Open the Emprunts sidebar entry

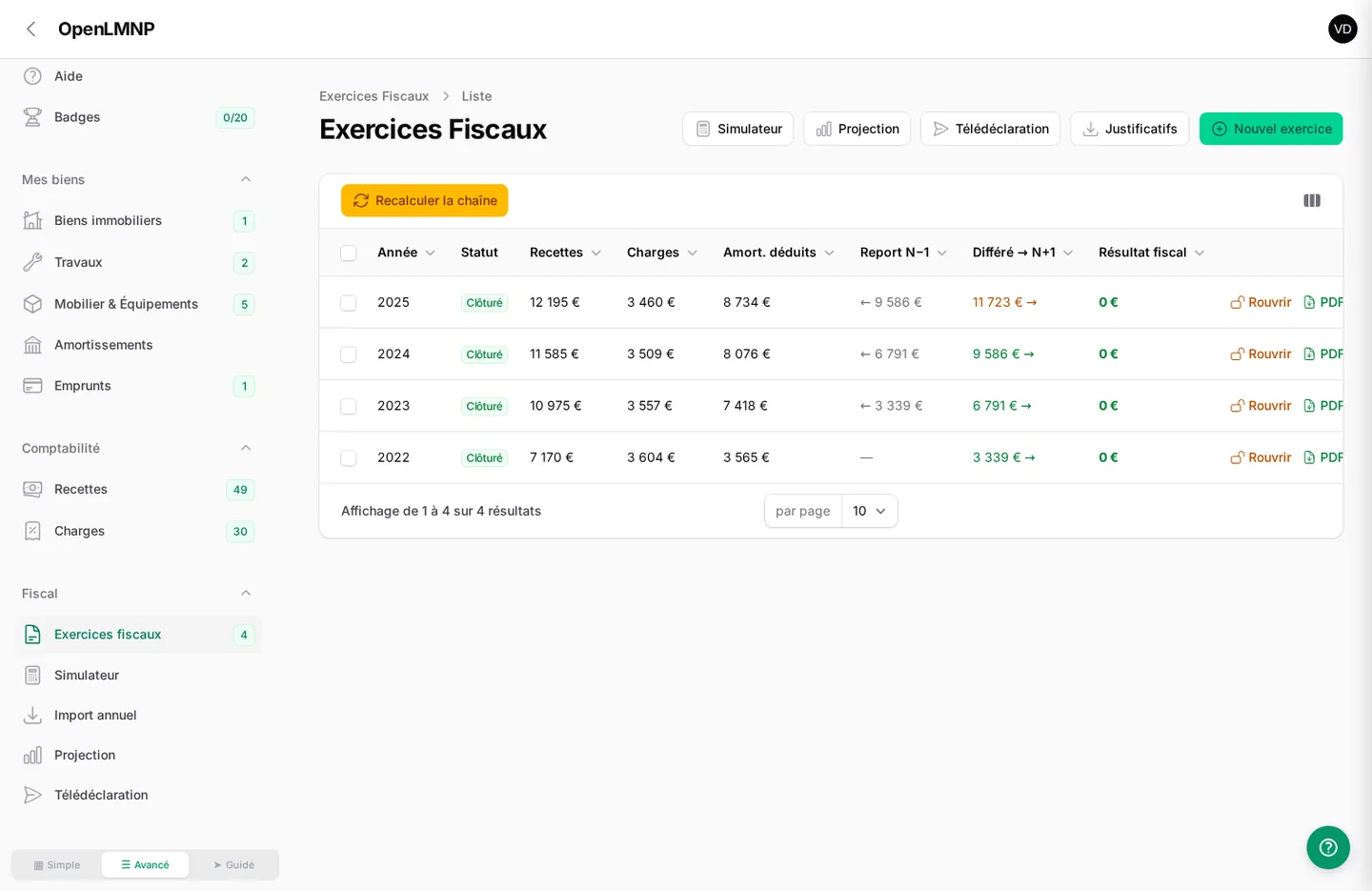coord(138,386)
